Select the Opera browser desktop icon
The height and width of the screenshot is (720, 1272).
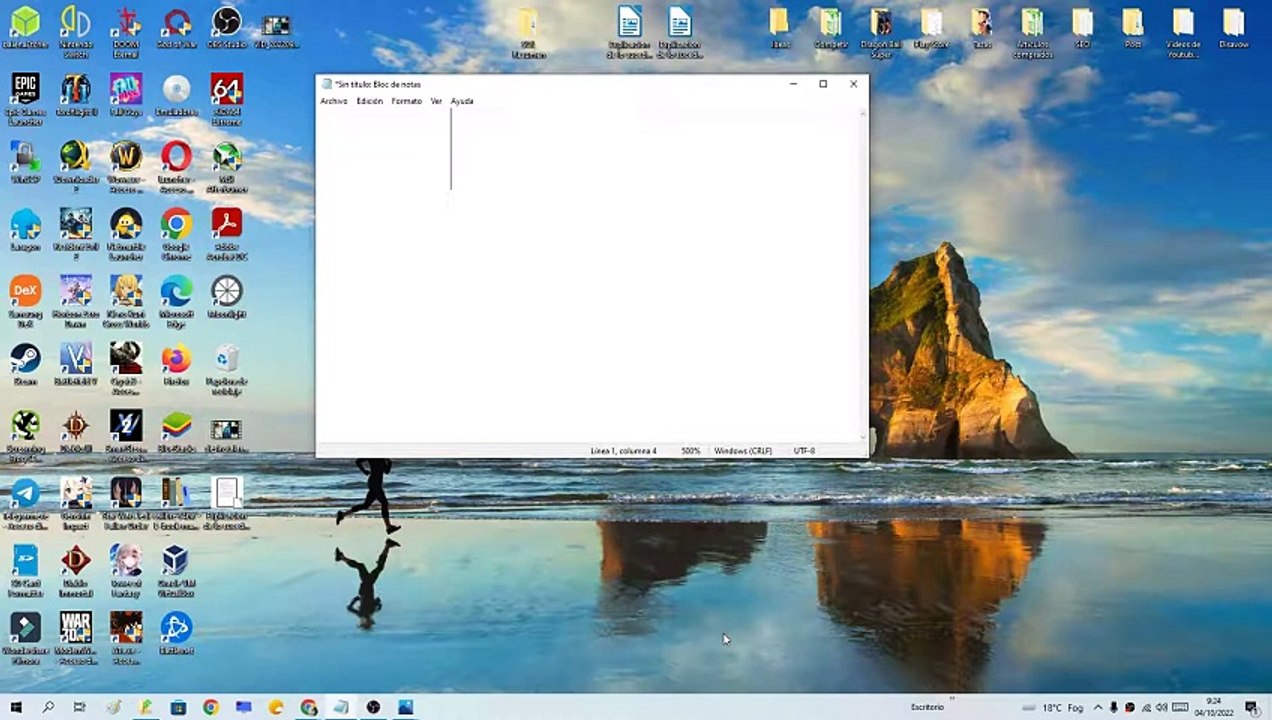pos(176,165)
